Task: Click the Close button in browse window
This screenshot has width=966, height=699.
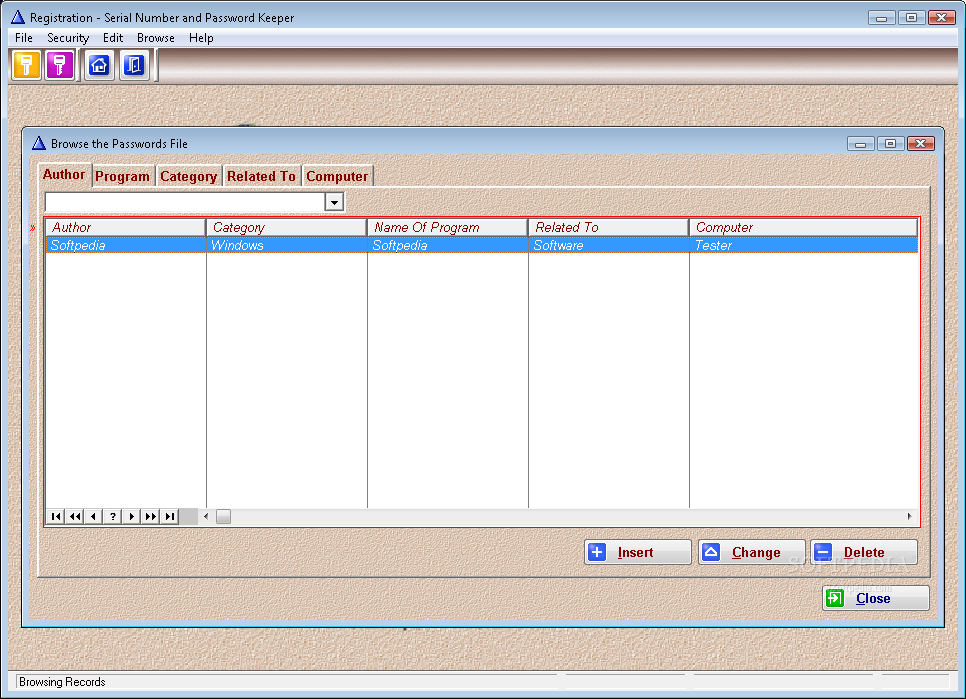Action: pos(875,598)
